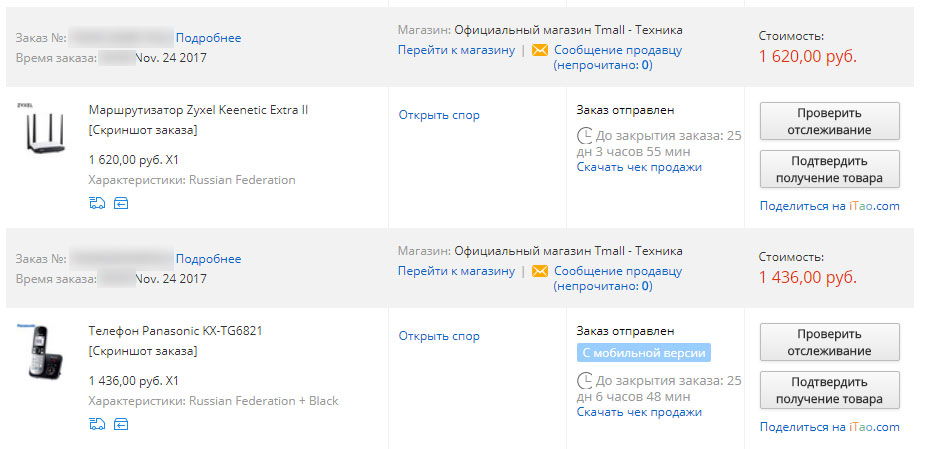Screen dimensions: 925x449
Task: Confirm receipt of the Zyxel router
Action: click(x=829, y=169)
